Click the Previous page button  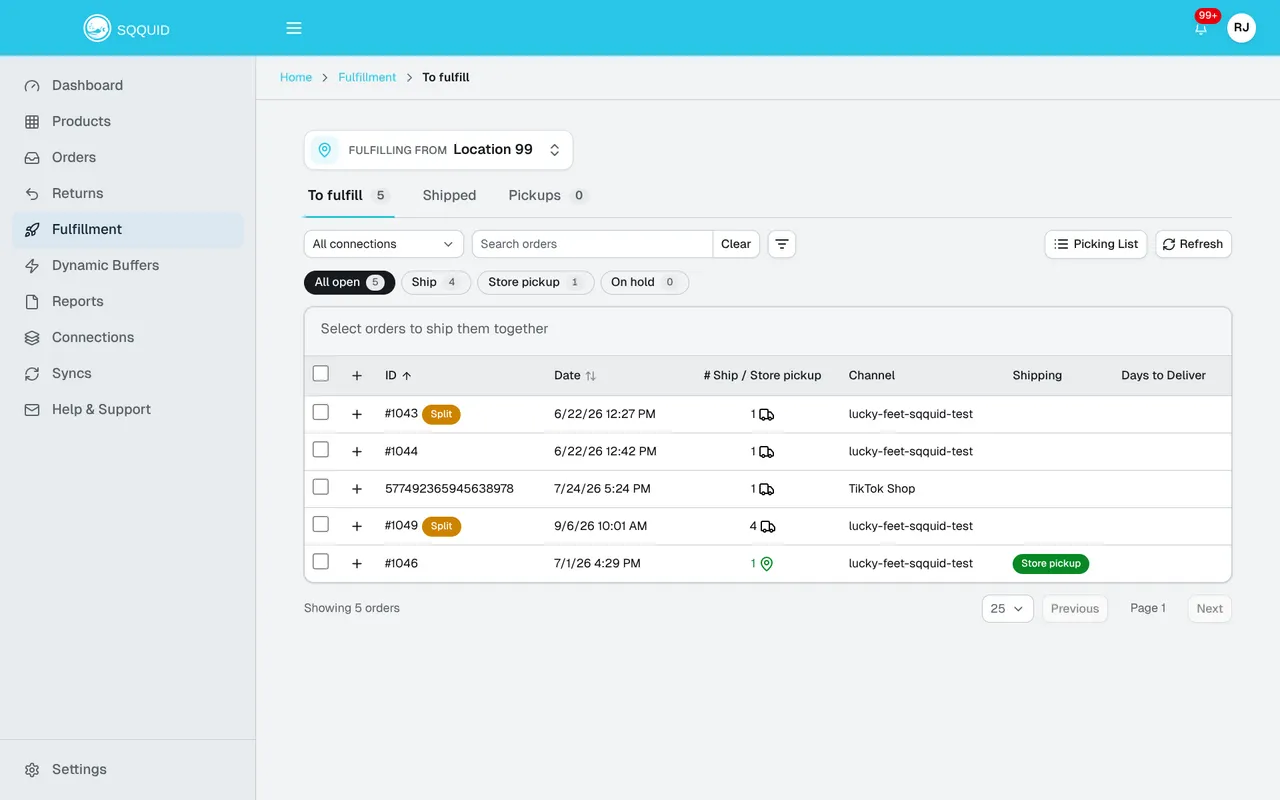[1075, 608]
